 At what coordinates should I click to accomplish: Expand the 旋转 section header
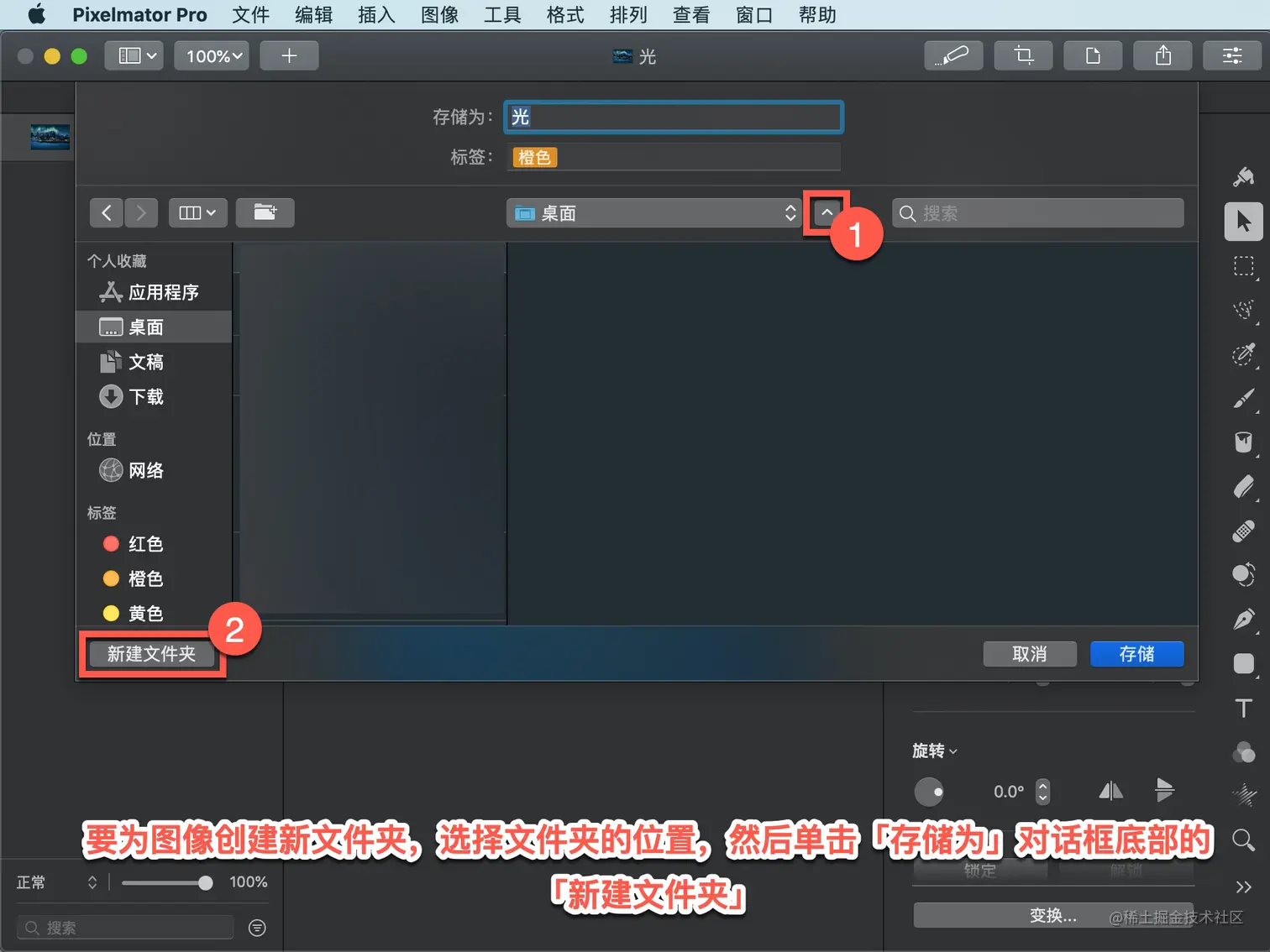pyautogui.click(x=935, y=751)
